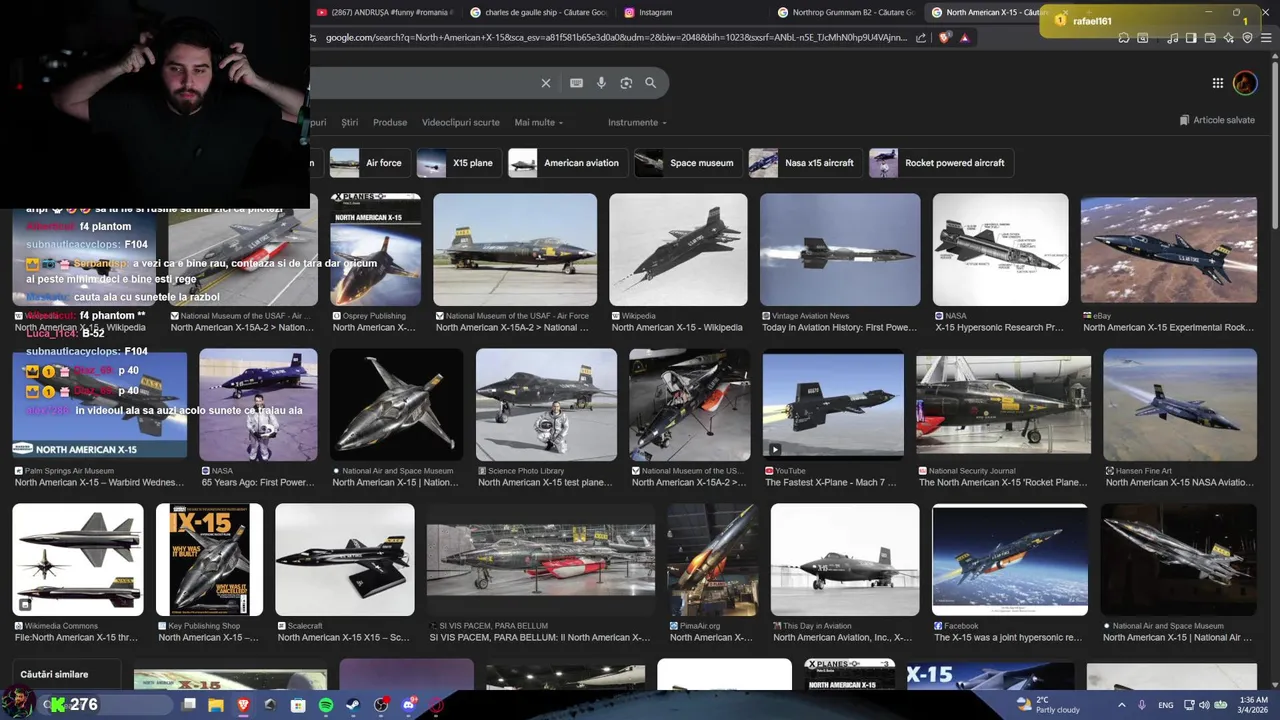Open Articole salvate saved items
Image resolution: width=1280 pixels, height=720 pixels.
point(1217,120)
